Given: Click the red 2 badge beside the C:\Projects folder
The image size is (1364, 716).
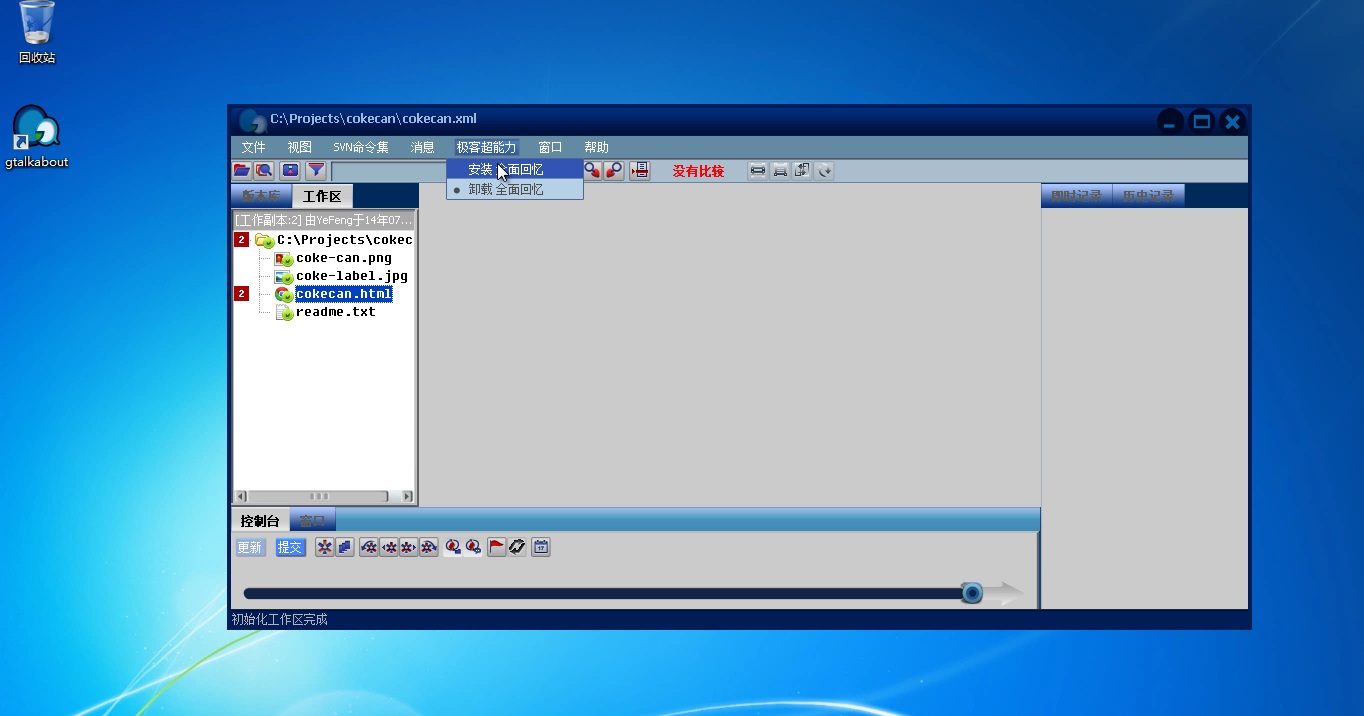Looking at the screenshot, I should (241, 240).
